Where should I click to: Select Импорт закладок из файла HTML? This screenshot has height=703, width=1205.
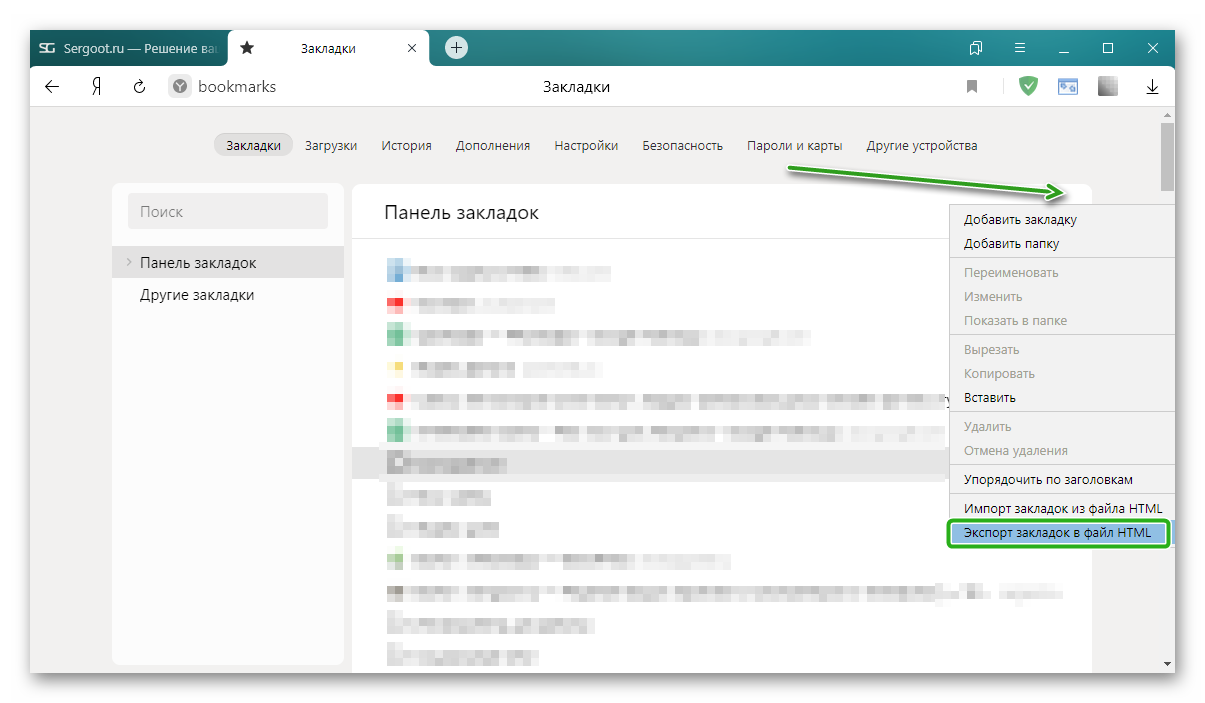[1062, 508]
